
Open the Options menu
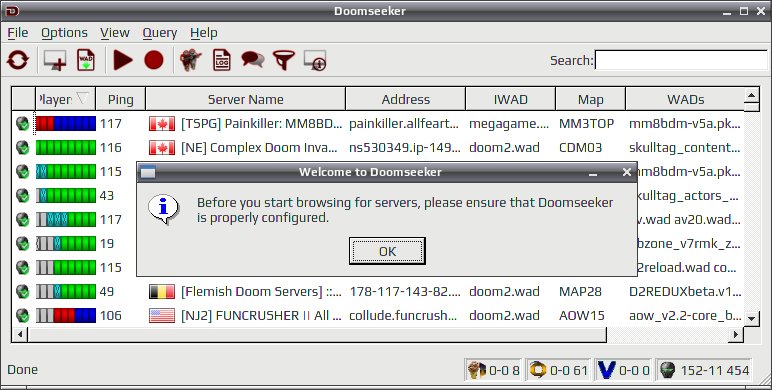pos(64,33)
